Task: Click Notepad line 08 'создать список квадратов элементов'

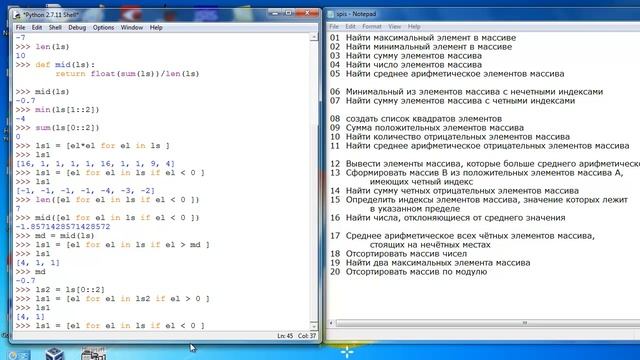Action: pyautogui.click(x=416, y=118)
